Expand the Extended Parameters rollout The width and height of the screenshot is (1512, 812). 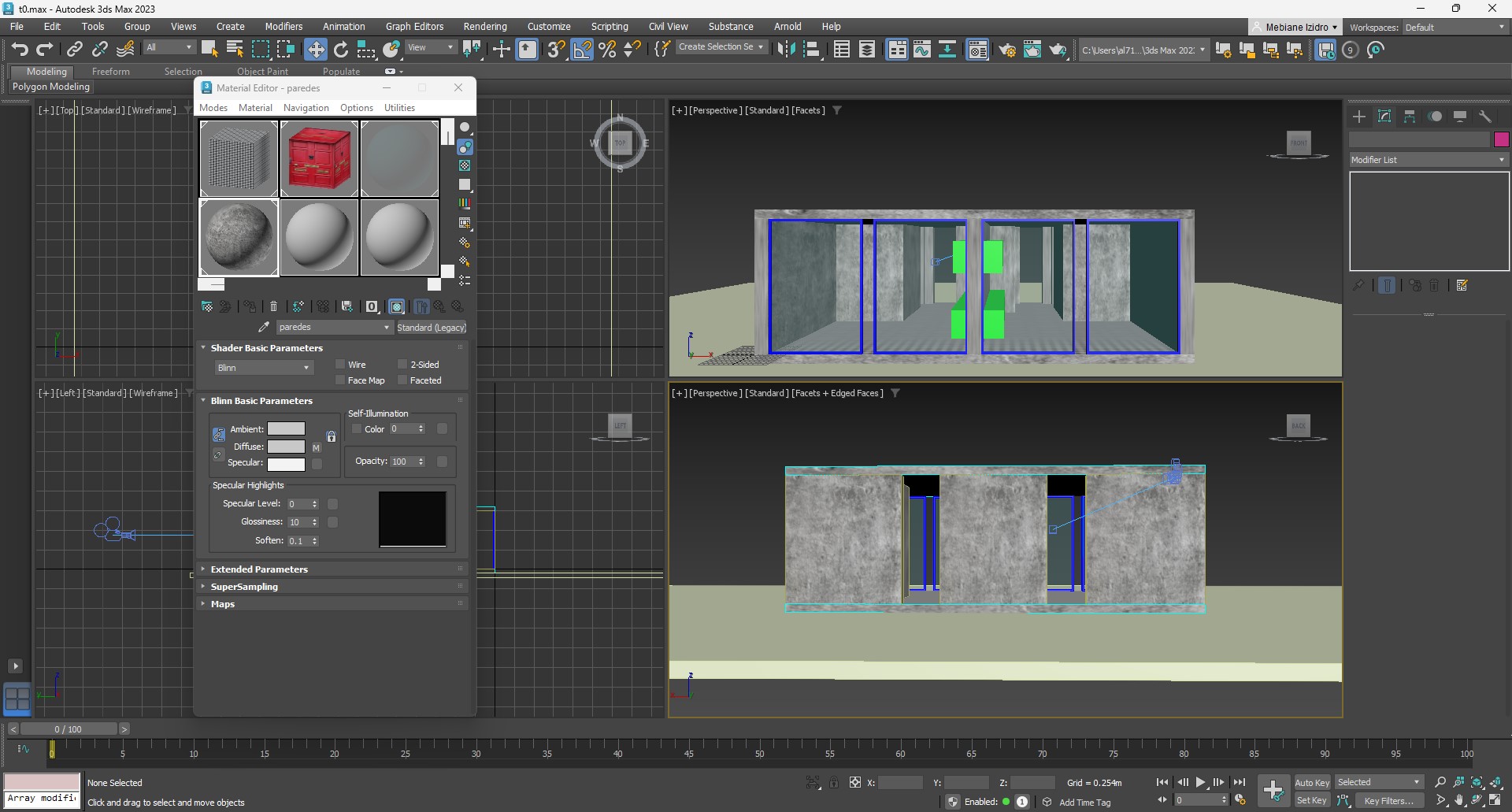pos(259,569)
